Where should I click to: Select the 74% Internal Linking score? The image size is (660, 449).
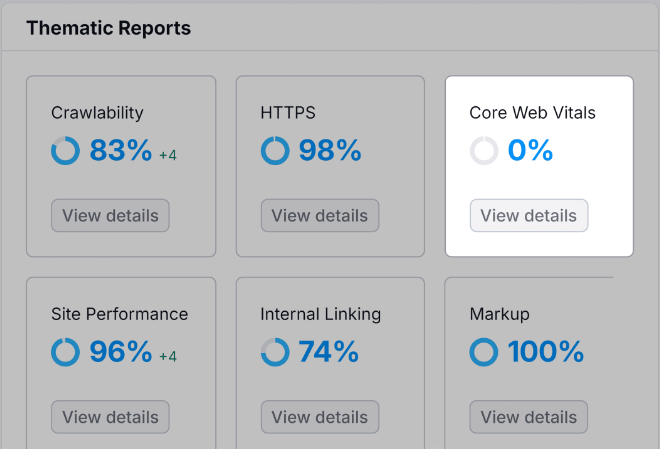point(328,352)
